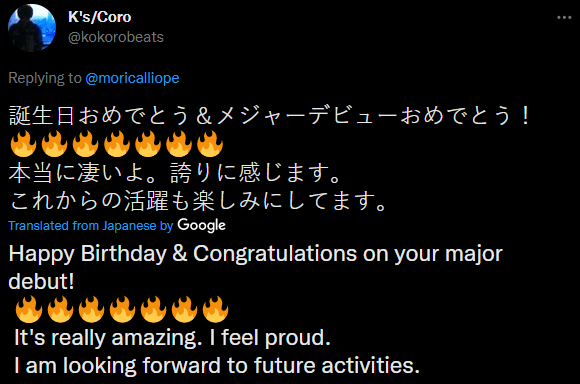Click the Replying to label

tap(45, 78)
